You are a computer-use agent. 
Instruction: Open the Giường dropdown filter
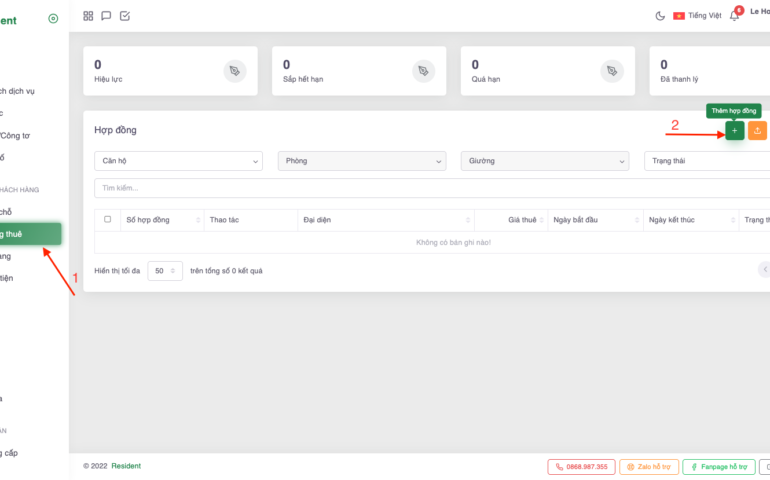545,161
